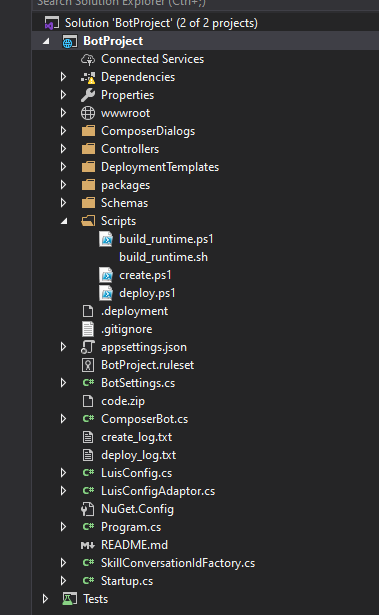Select the build_runtime.sh file name
Screen dimensions: 379x615
[164, 257]
